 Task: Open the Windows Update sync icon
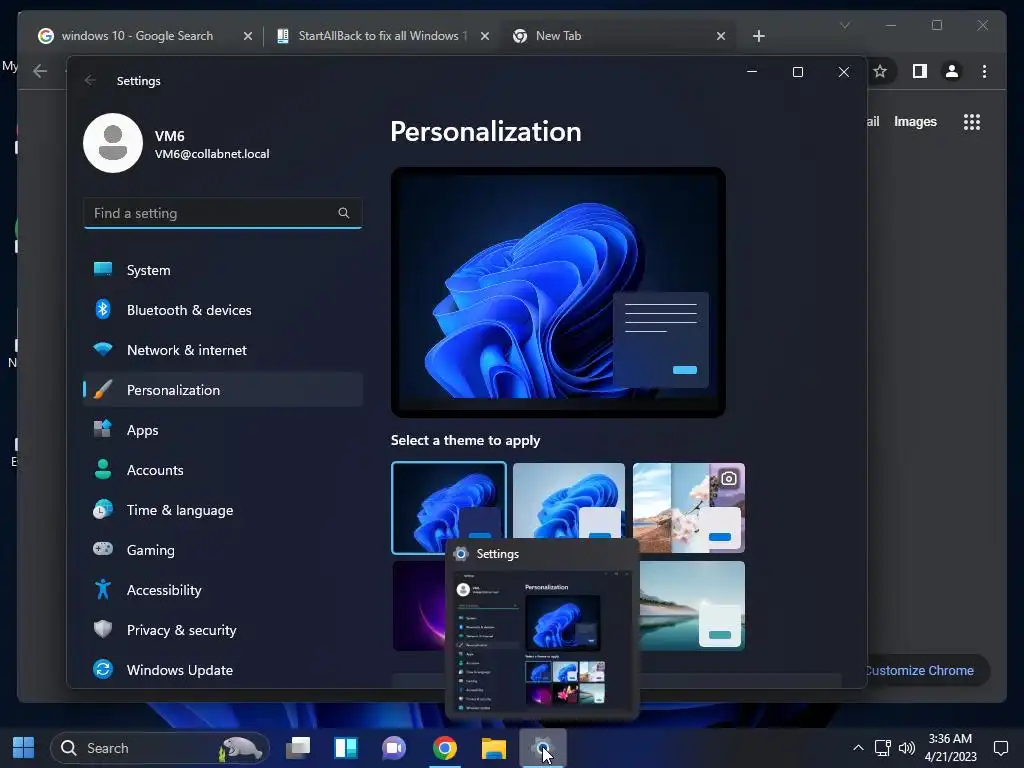(103, 669)
